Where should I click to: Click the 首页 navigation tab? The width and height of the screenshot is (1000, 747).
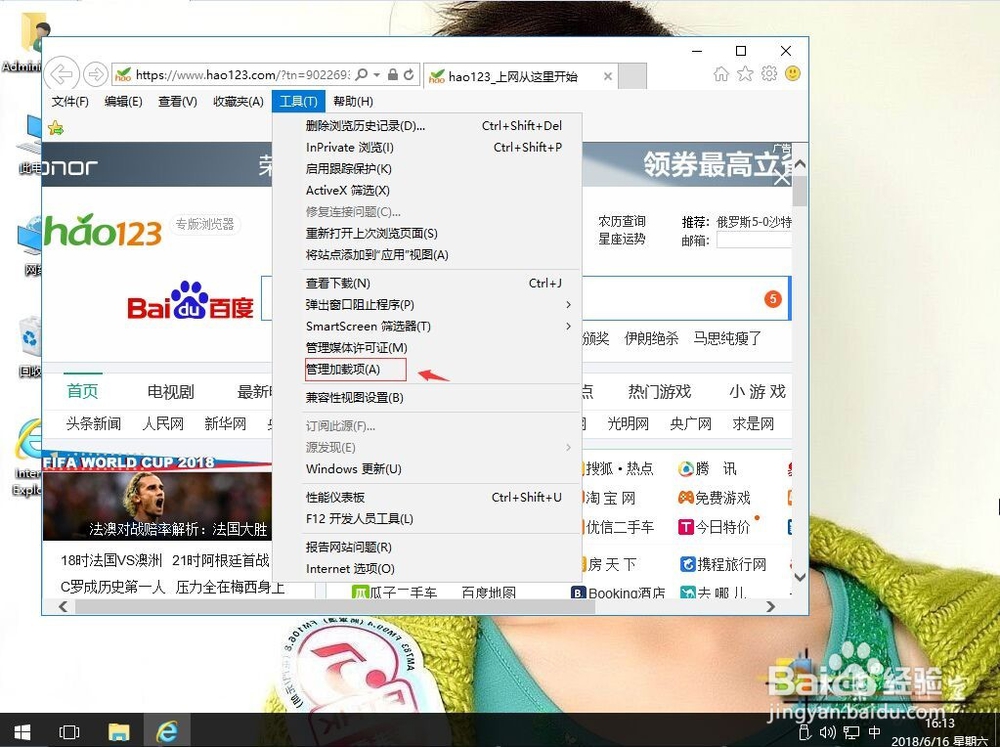click(83, 391)
